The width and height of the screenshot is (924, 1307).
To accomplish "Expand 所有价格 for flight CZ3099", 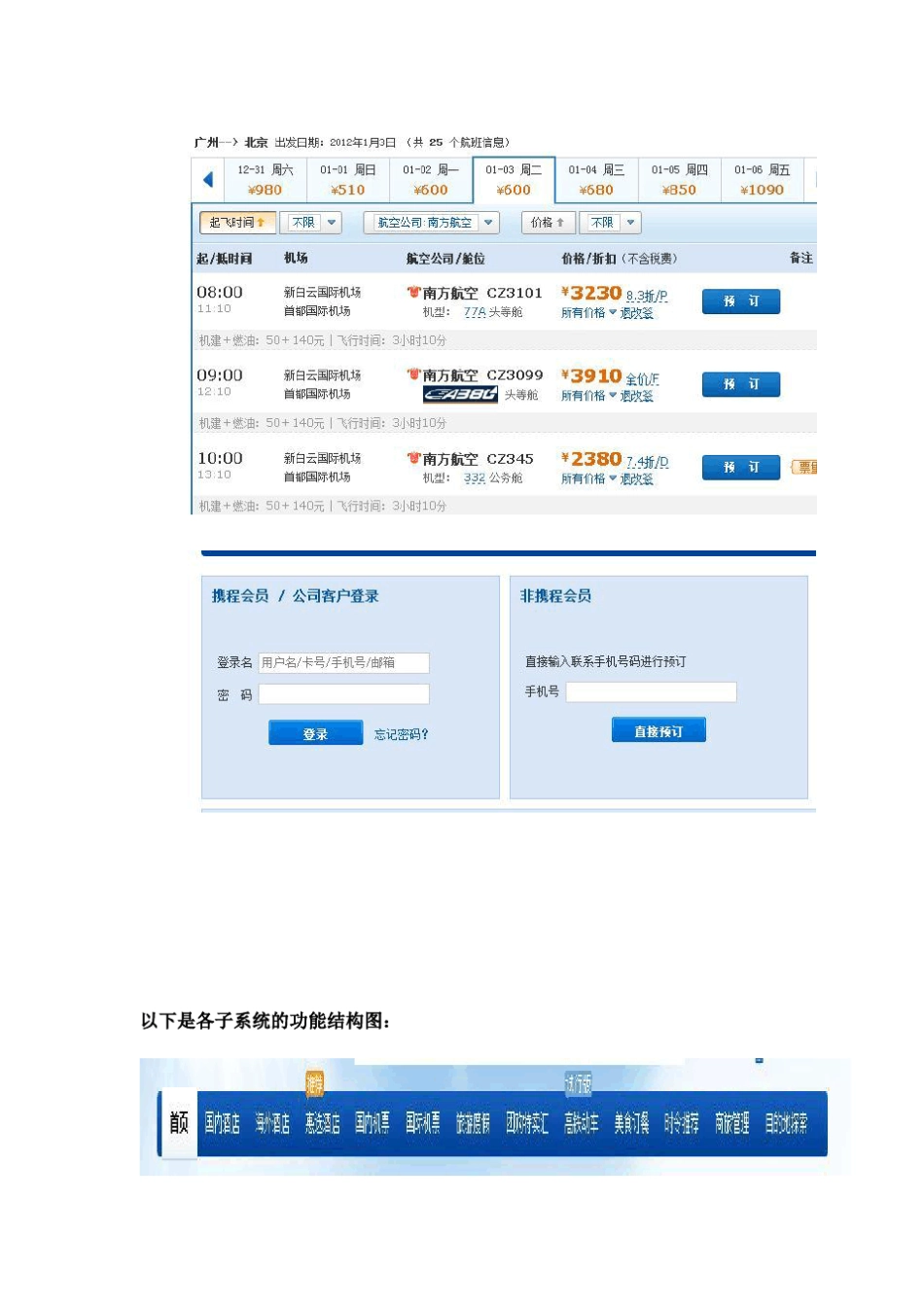I will coord(588,396).
